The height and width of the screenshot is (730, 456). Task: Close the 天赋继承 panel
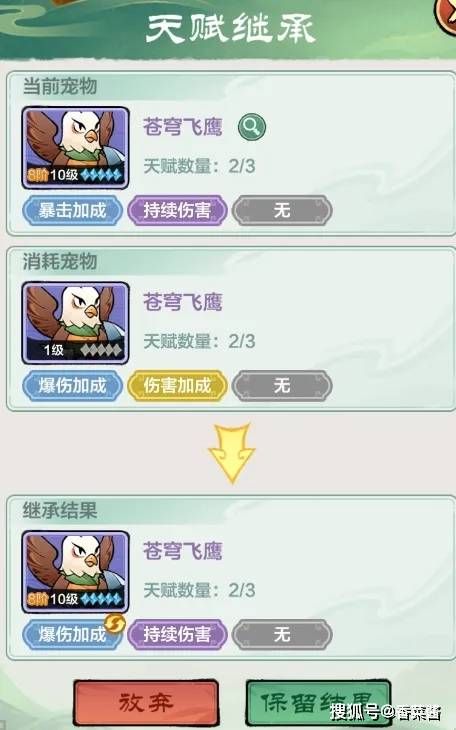[446, 14]
